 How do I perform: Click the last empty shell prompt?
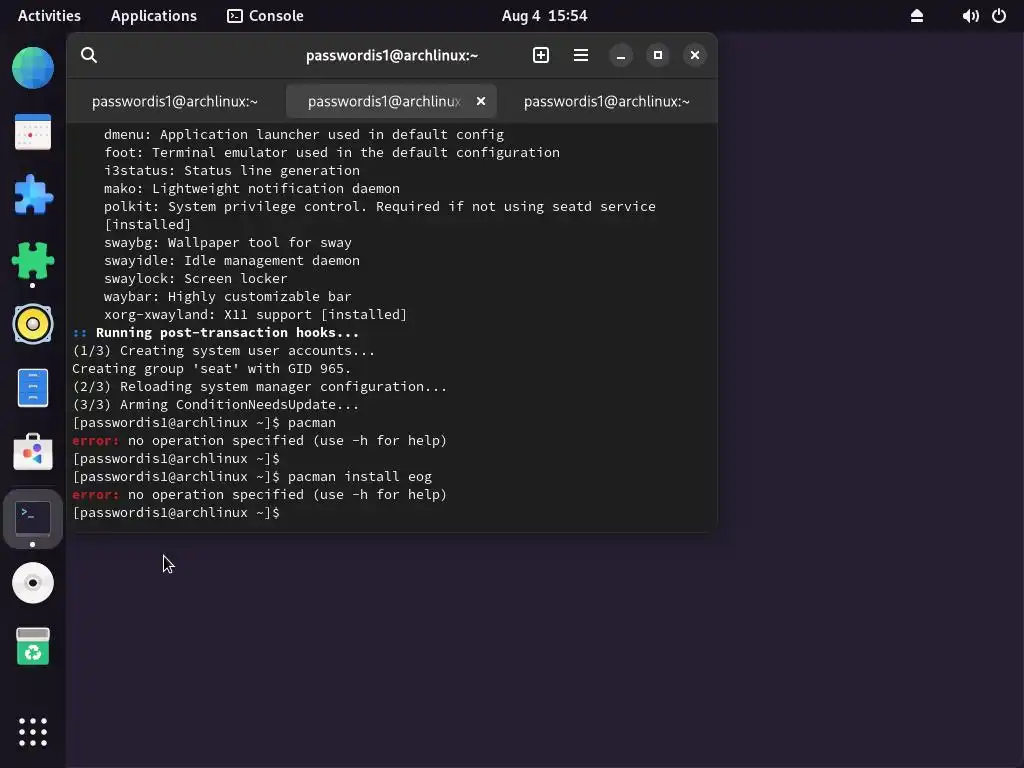point(176,513)
